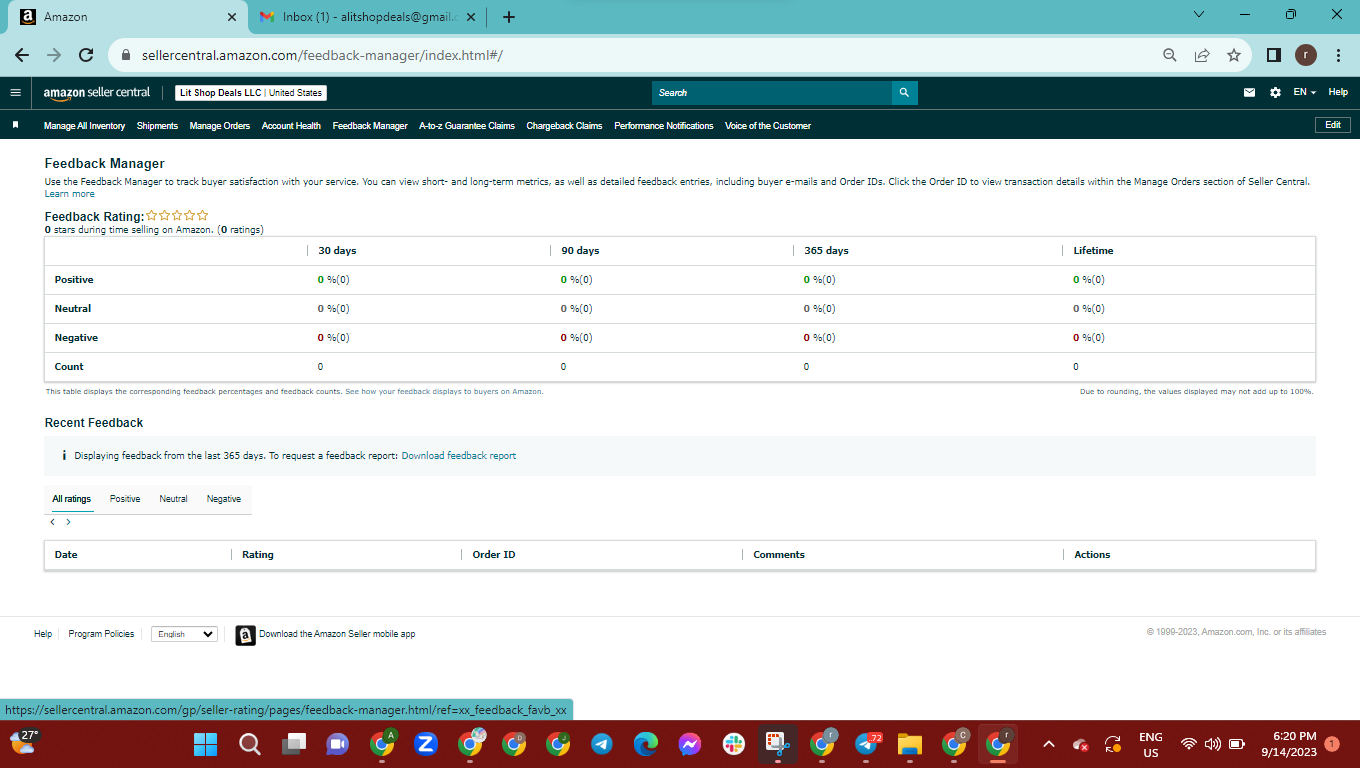Close the Amazon browser tab

click(x=232, y=17)
